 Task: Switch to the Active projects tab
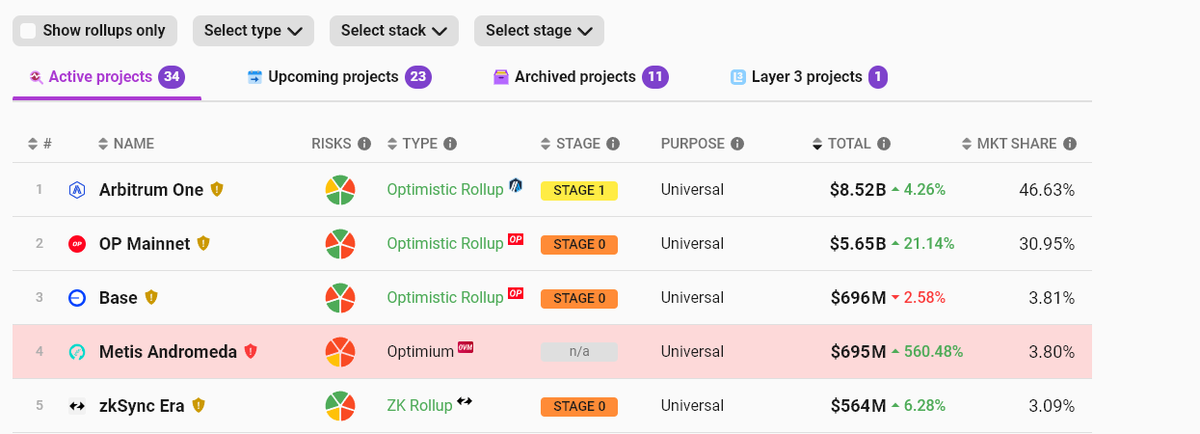pyautogui.click(x=107, y=77)
